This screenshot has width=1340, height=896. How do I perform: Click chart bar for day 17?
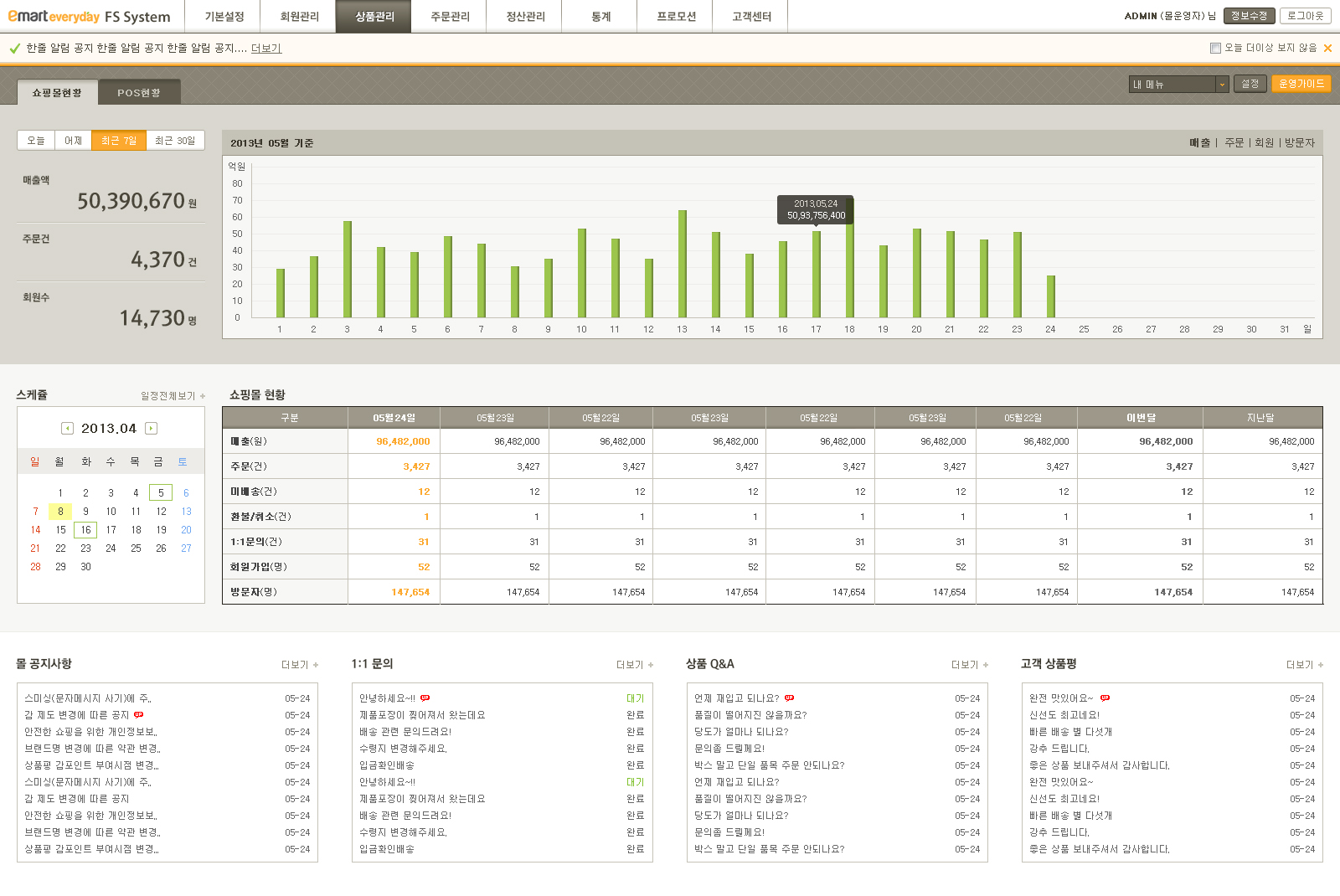[x=816, y=275]
